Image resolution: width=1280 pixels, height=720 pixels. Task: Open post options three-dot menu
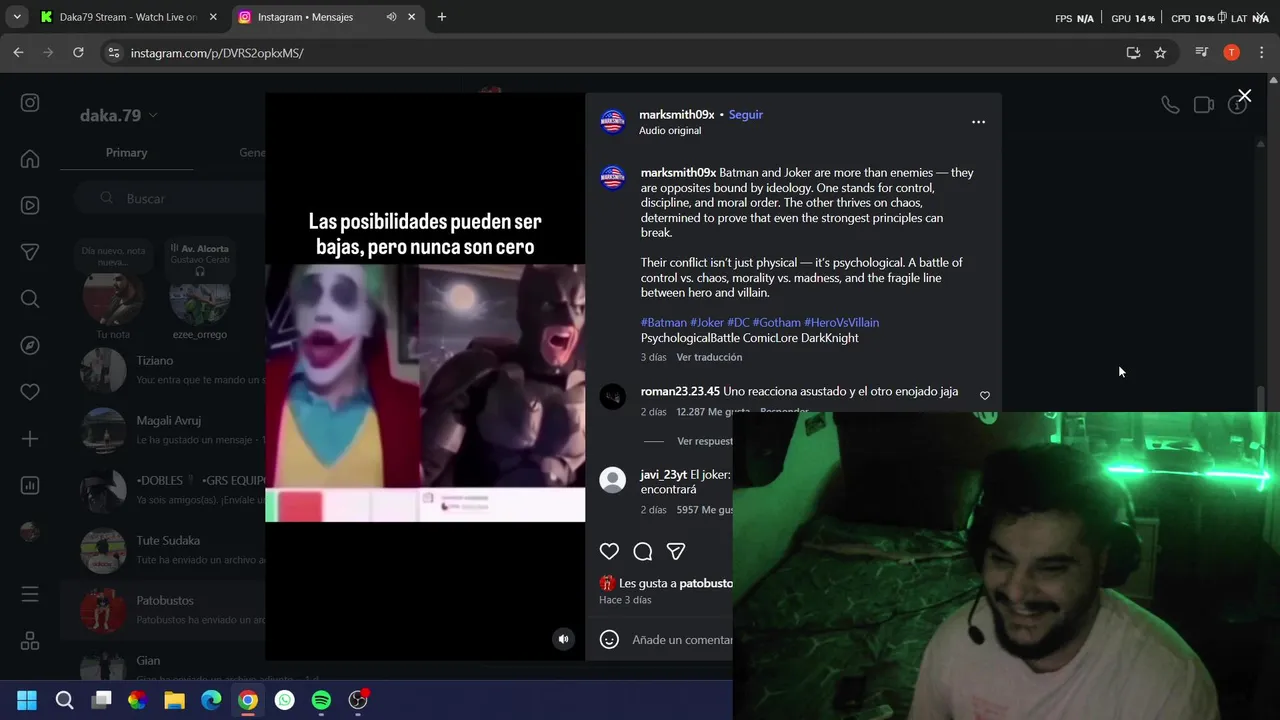pos(978,122)
